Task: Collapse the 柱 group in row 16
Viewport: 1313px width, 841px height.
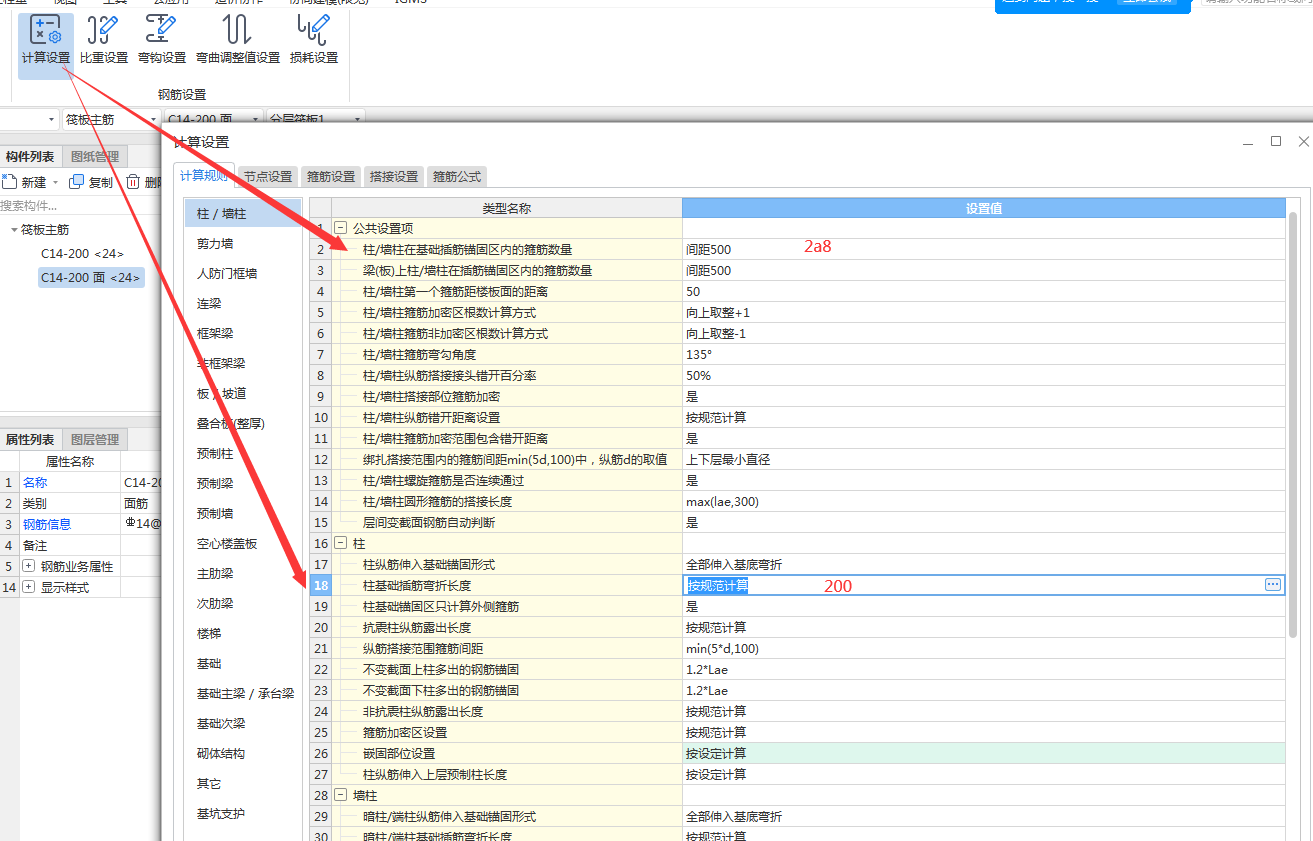Action: [x=341, y=543]
